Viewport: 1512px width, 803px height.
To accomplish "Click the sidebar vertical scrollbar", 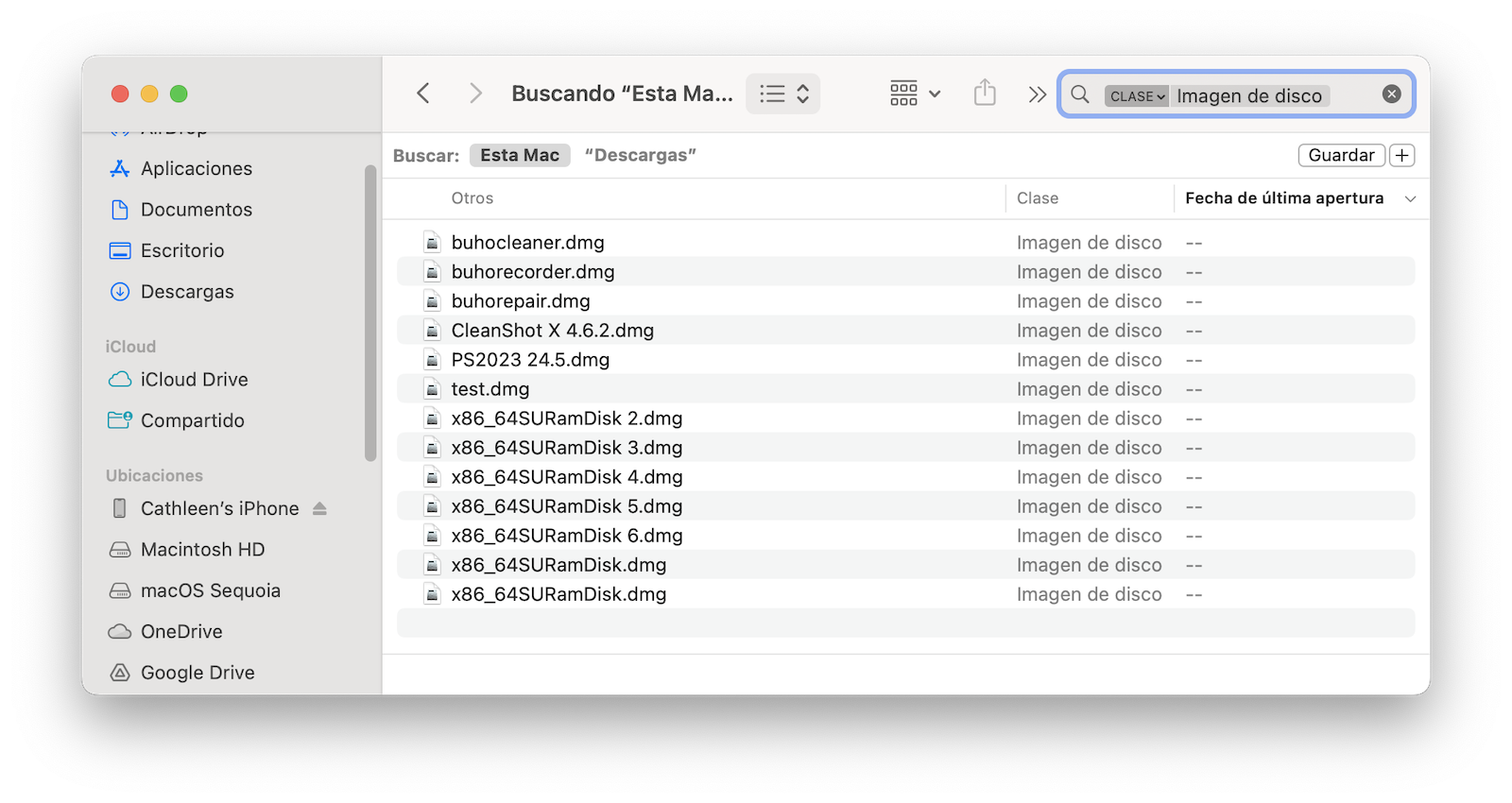I will [370, 314].
